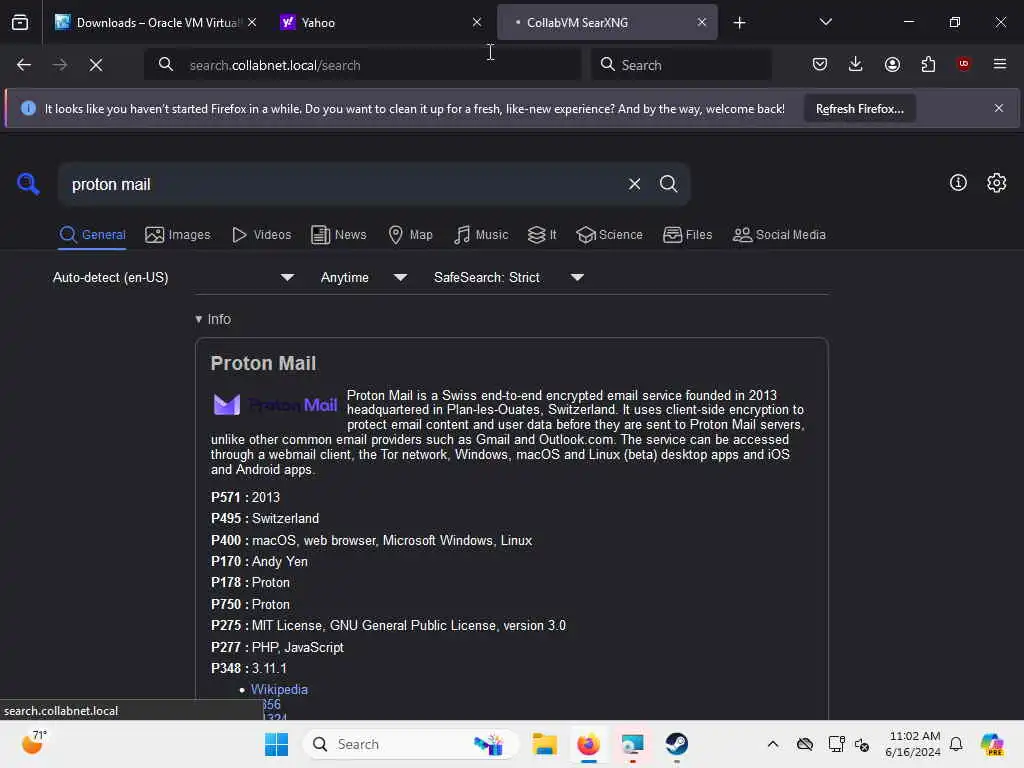
Task: Click the Windows taskbar Search box
Action: click(410, 744)
